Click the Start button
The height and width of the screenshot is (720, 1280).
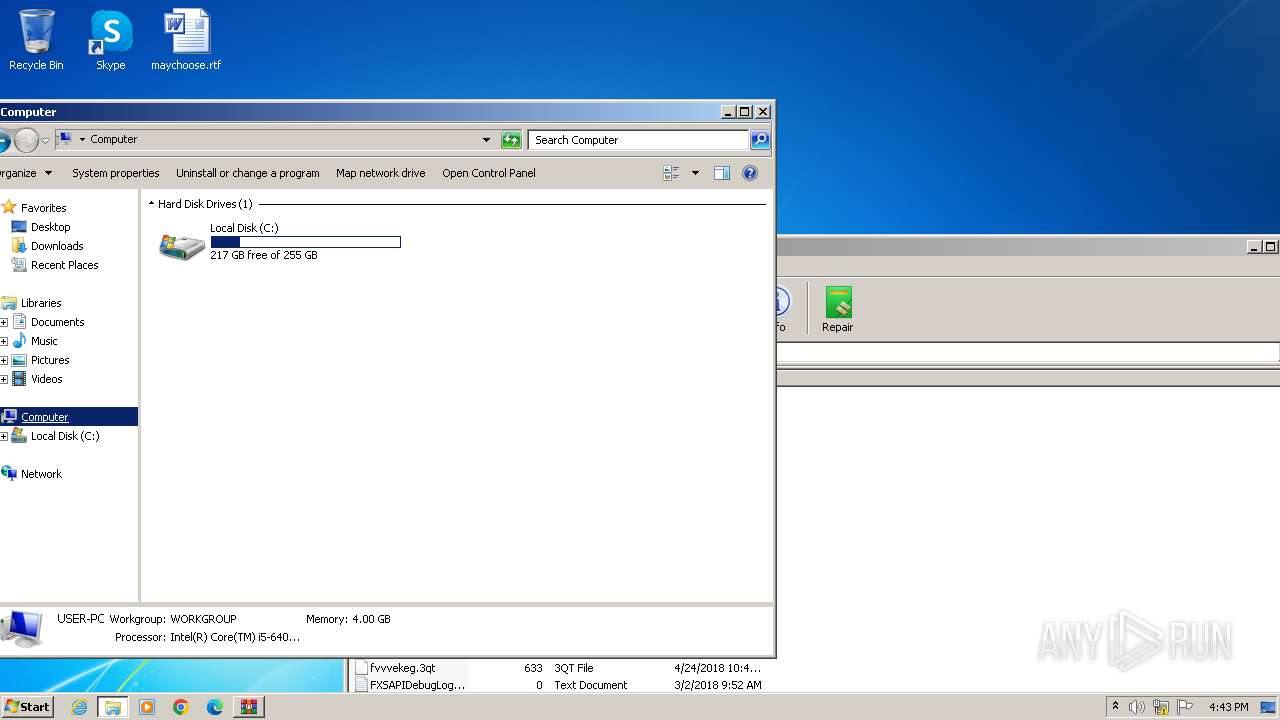(x=27, y=707)
